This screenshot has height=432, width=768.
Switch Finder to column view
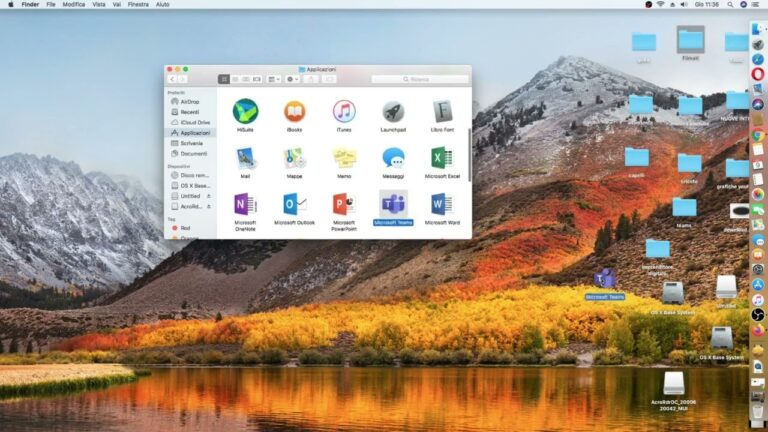point(246,79)
